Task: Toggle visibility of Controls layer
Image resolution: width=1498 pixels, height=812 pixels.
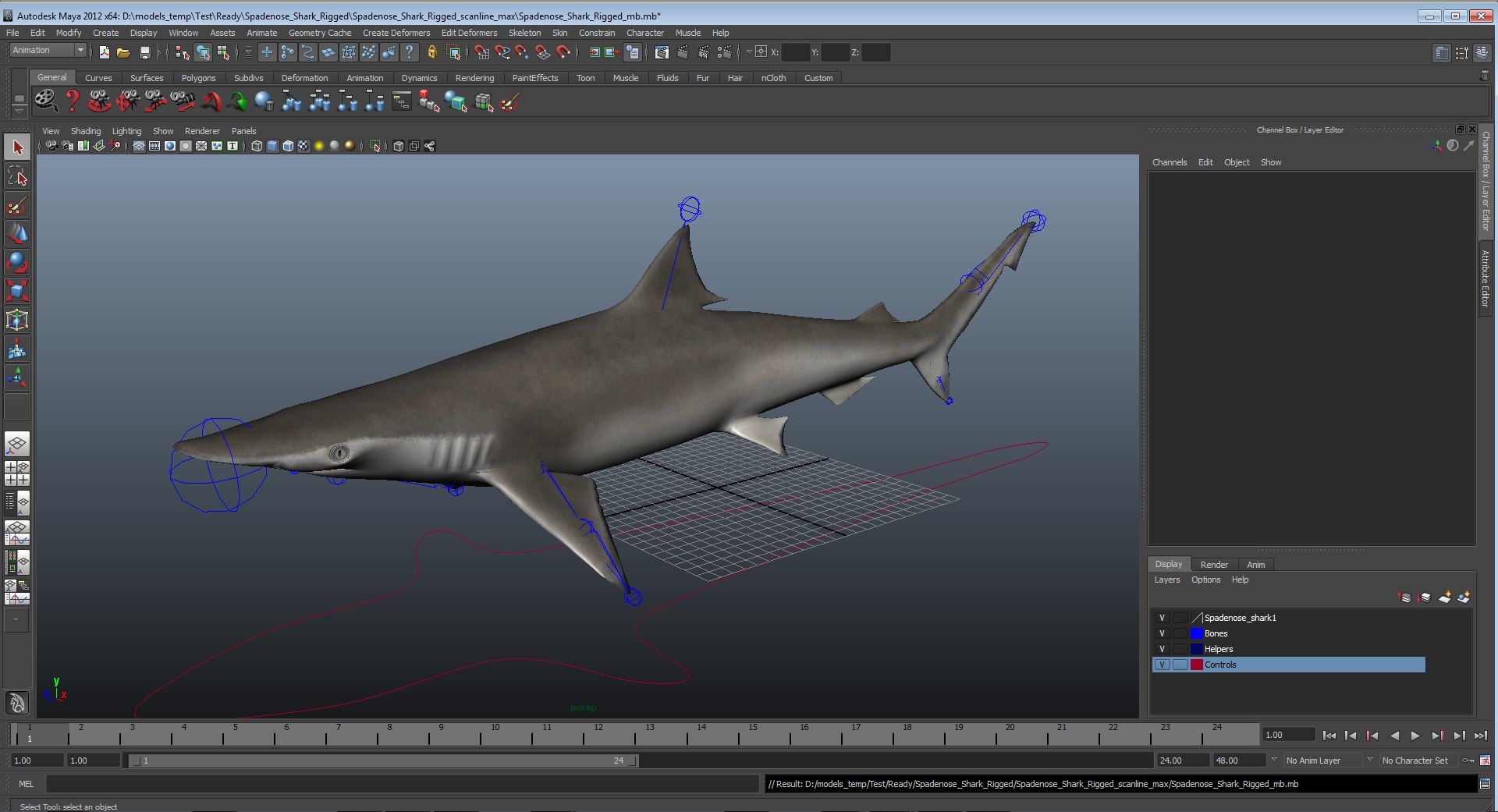Action: [1162, 665]
